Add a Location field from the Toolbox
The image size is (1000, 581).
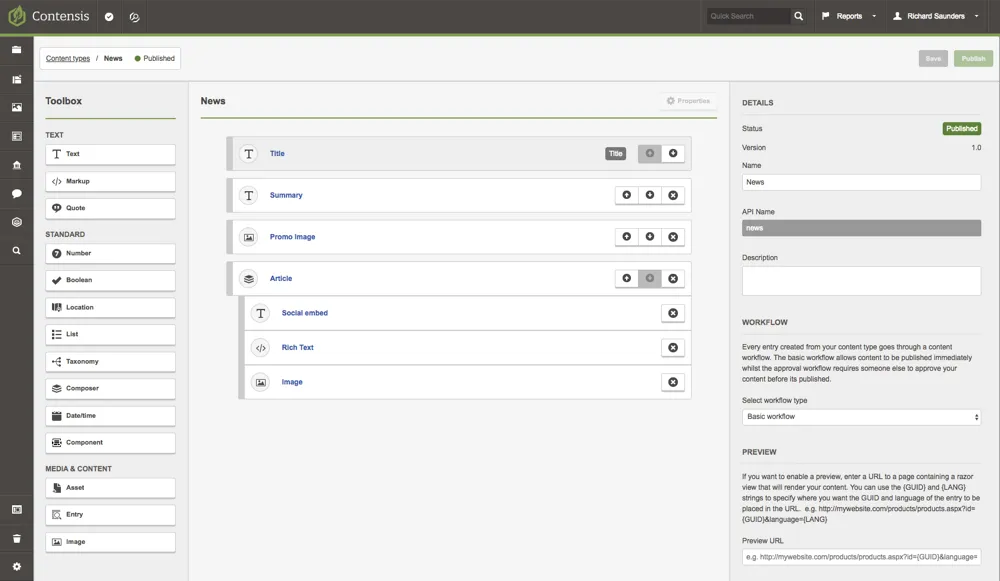tap(110, 307)
